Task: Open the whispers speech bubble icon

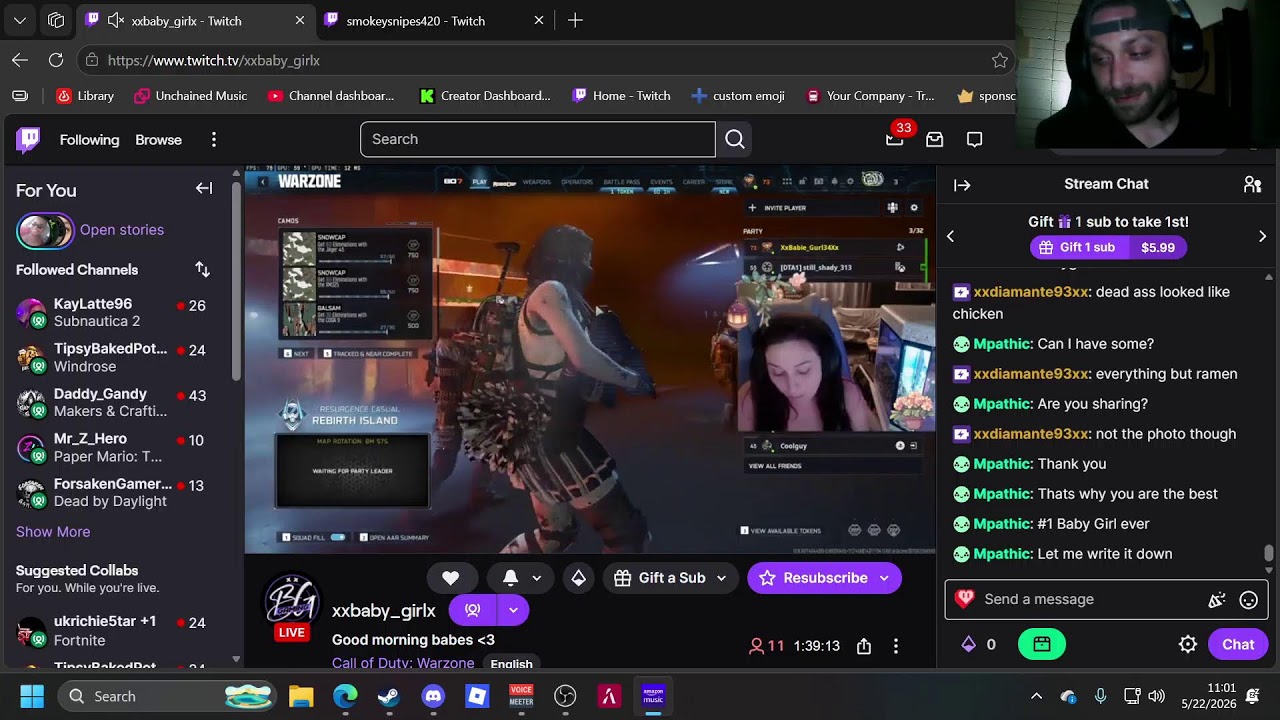Action: tap(975, 139)
